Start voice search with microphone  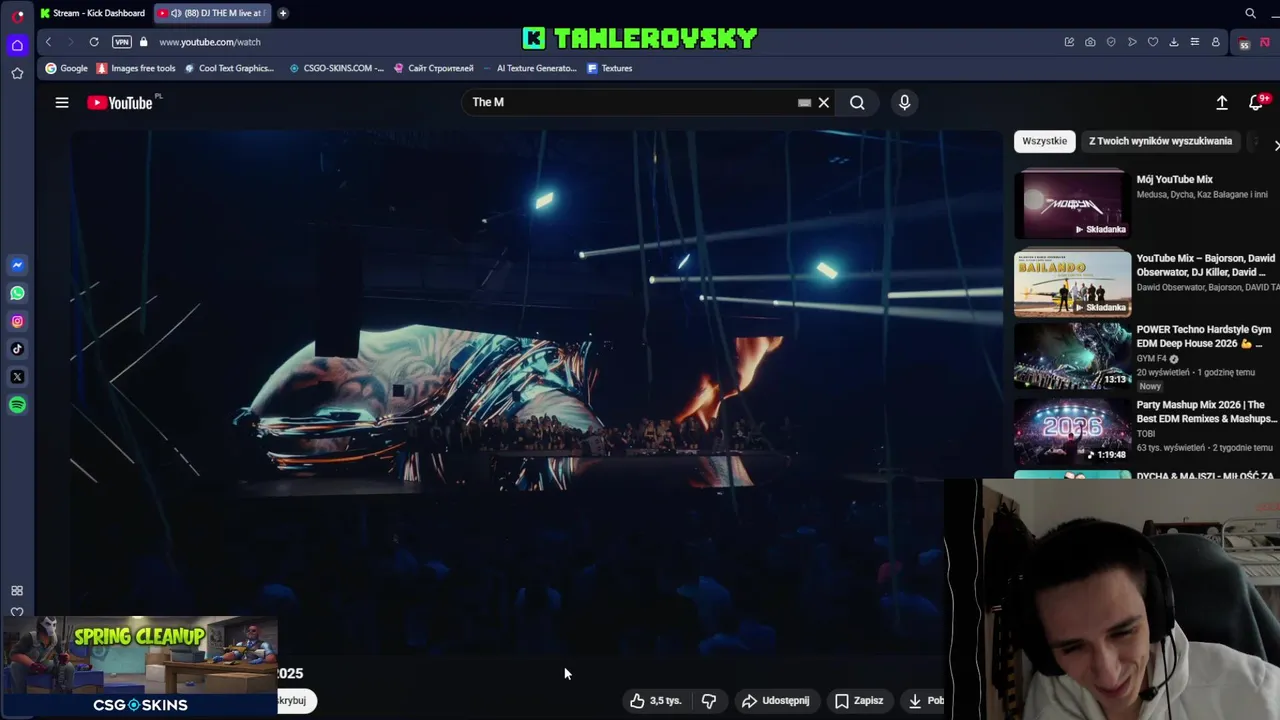tap(904, 102)
